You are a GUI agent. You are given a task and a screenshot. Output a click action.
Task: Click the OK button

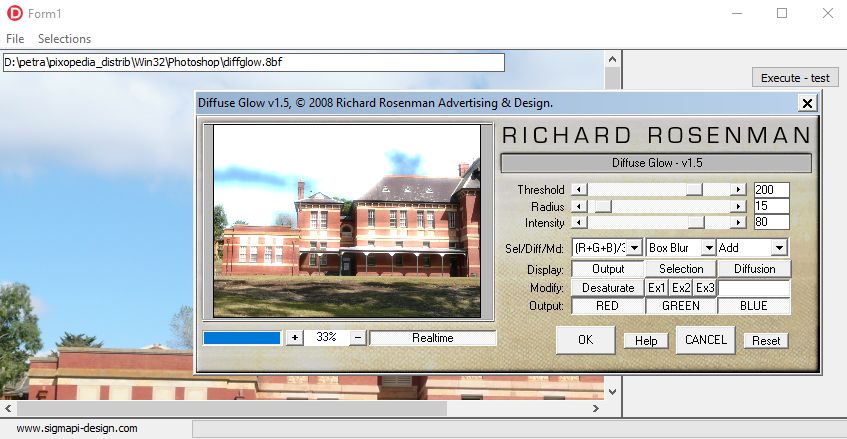(586, 340)
